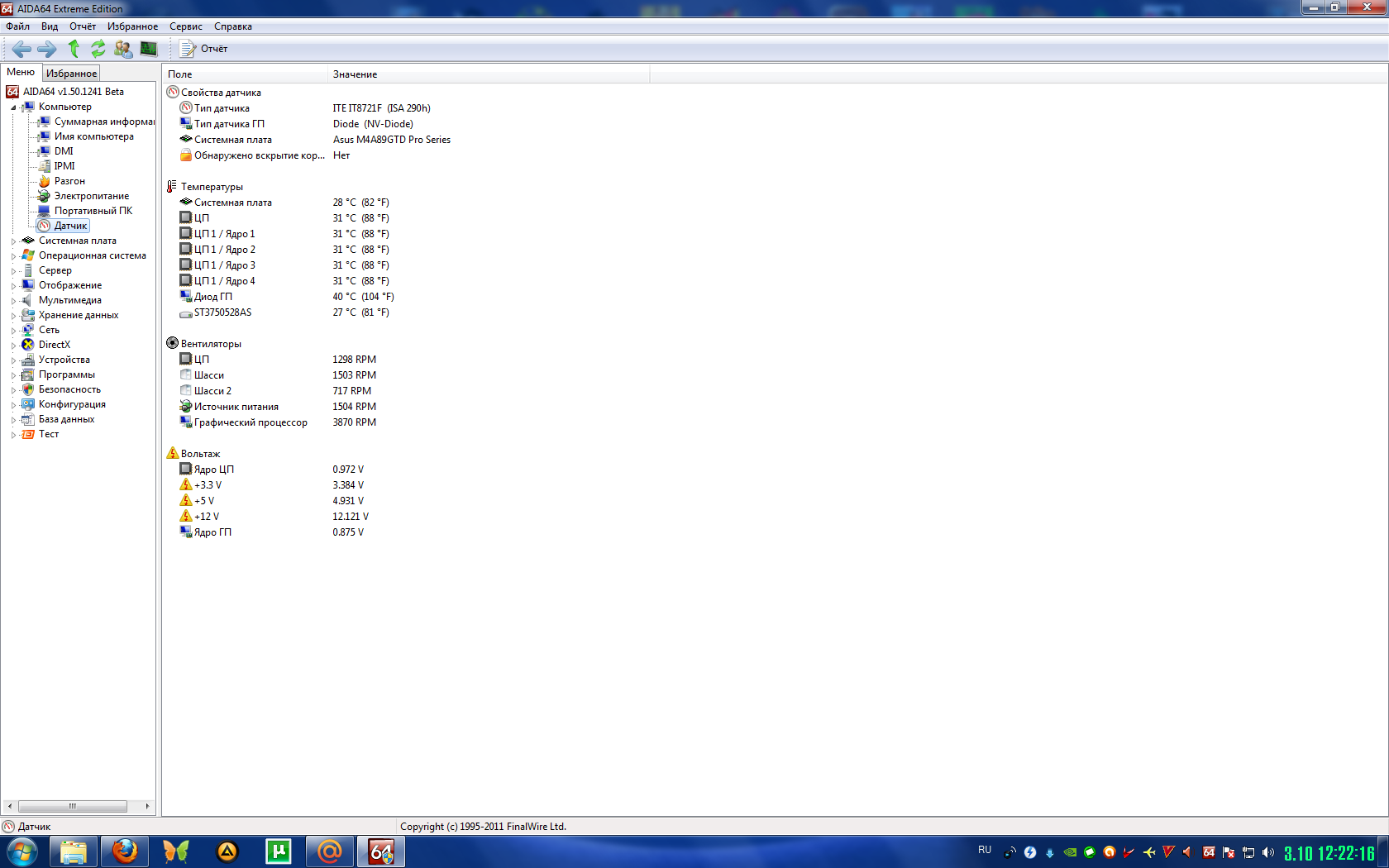Click the Безопасность shield icon
This screenshot has width=1389, height=868.
tap(28, 389)
